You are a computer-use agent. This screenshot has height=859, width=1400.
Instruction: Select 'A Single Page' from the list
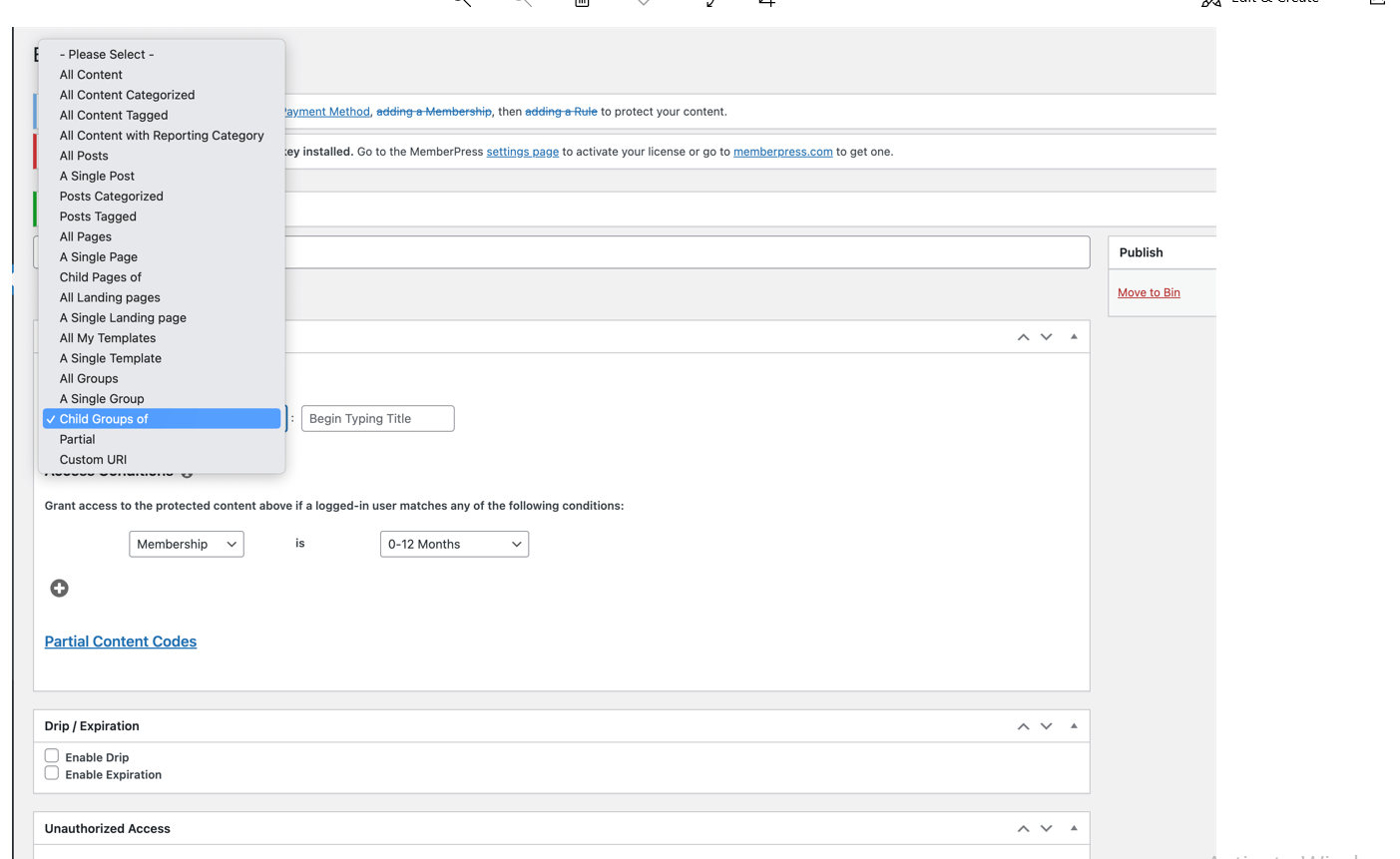point(99,257)
